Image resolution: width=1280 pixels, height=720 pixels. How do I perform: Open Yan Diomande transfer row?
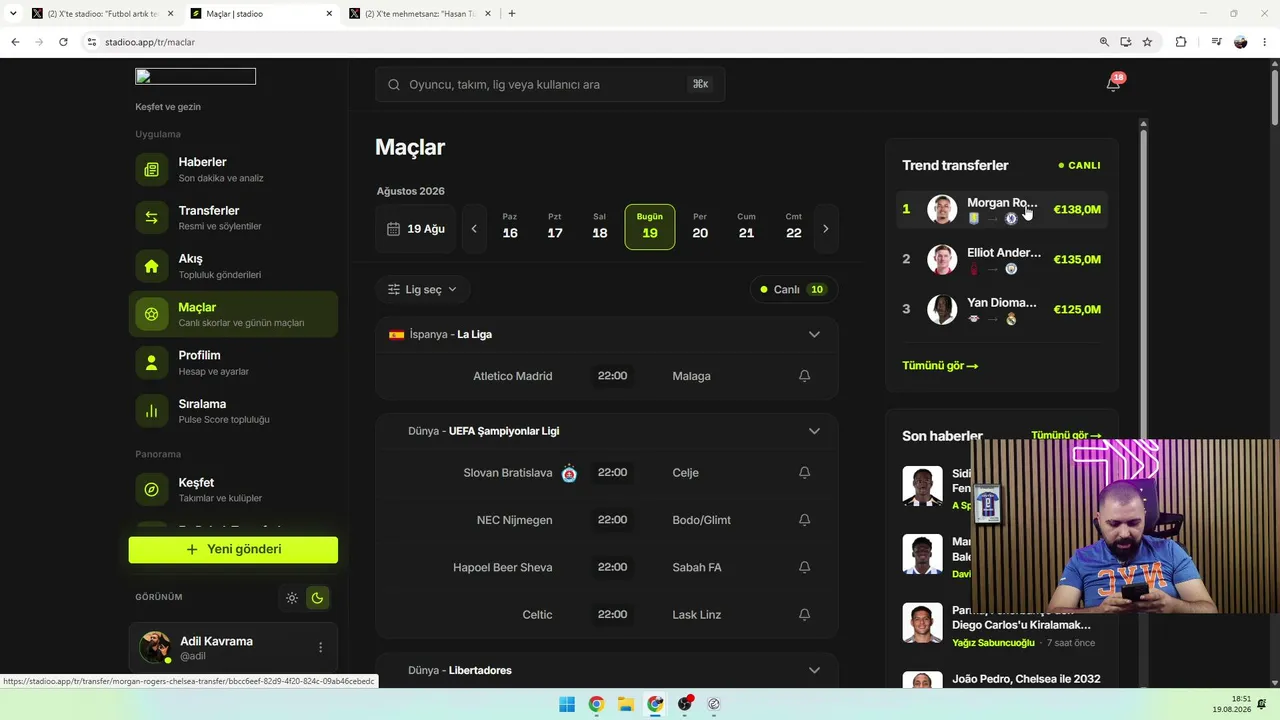[1002, 310]
